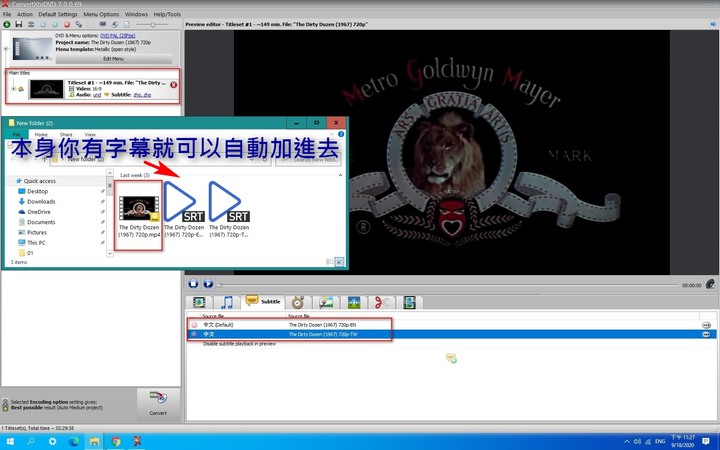Expand the DVD menu tree node
The height and width of the screenshot is (450, 720).
tap(6, 48)
